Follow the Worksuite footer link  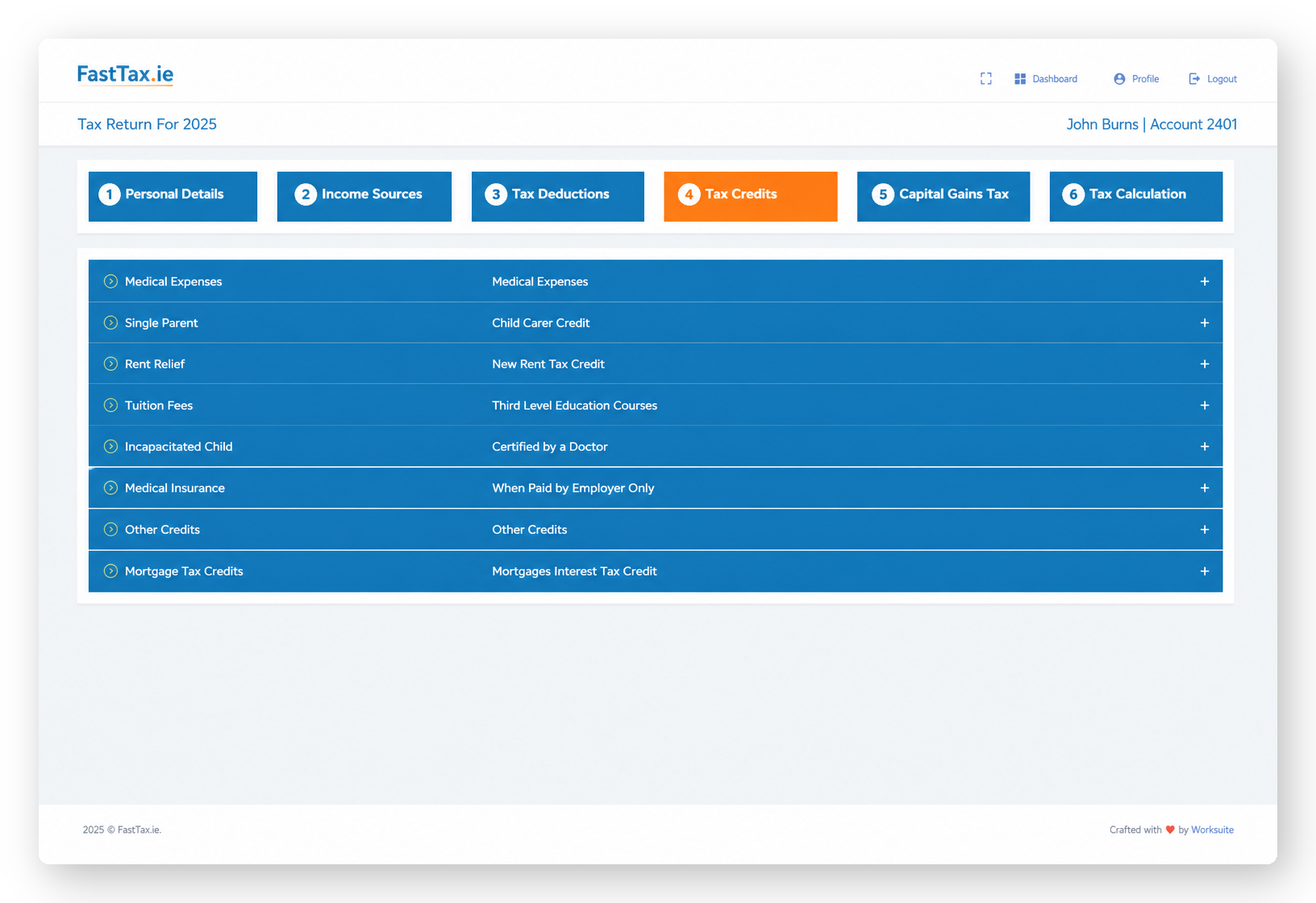click(x=1212, y=830)
